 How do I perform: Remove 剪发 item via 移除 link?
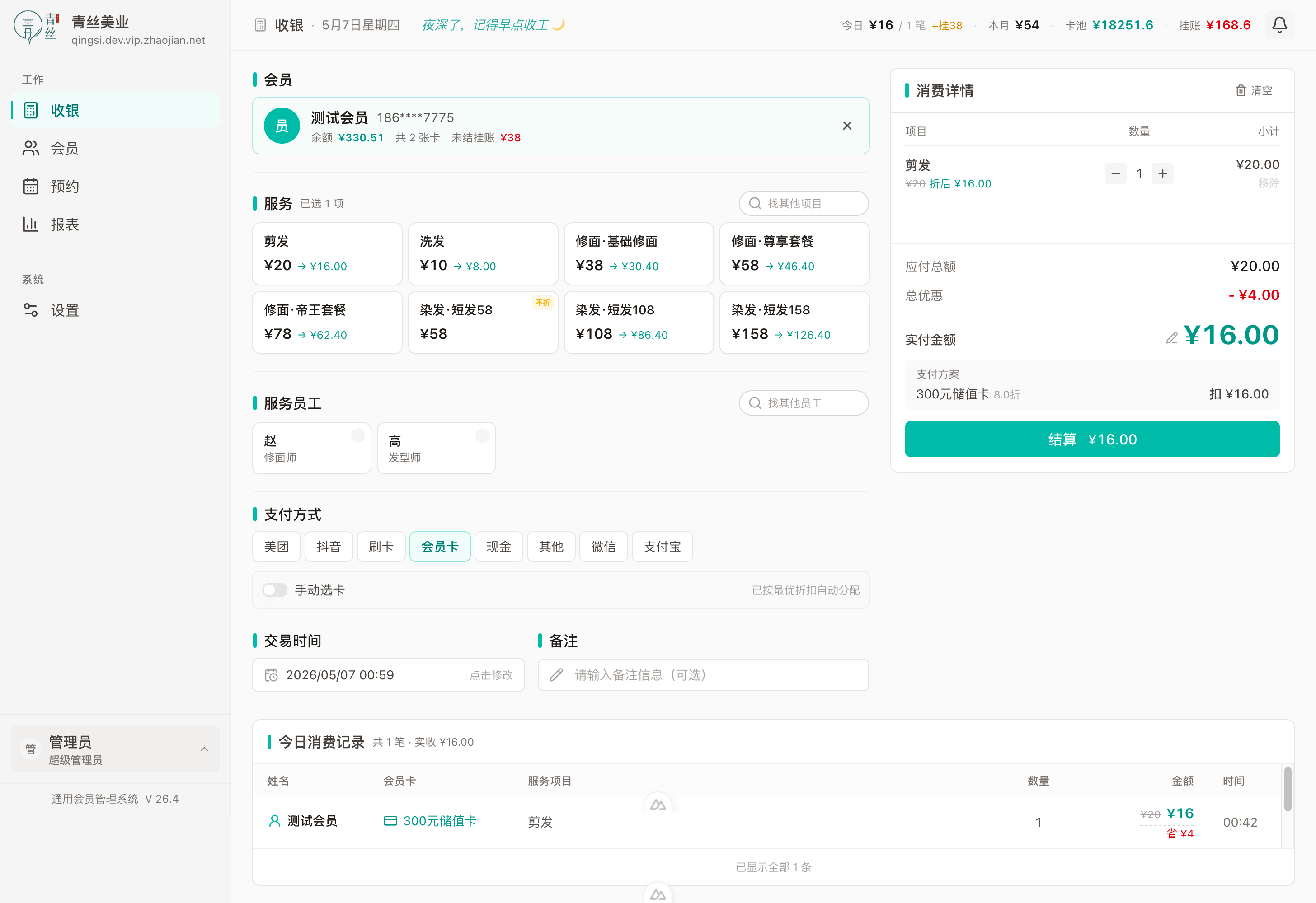click(x=1269, y=183)
